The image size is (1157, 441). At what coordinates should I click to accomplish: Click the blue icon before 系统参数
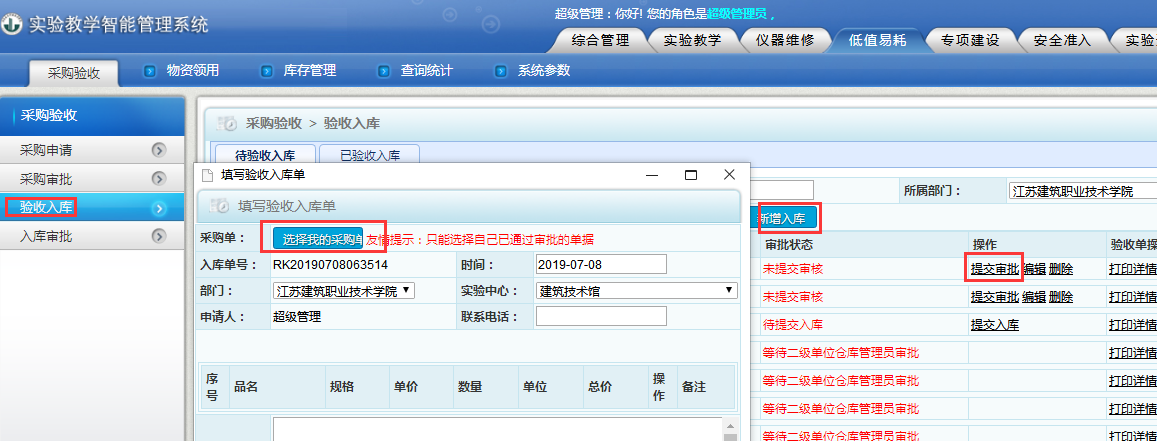tap(501, 72)
